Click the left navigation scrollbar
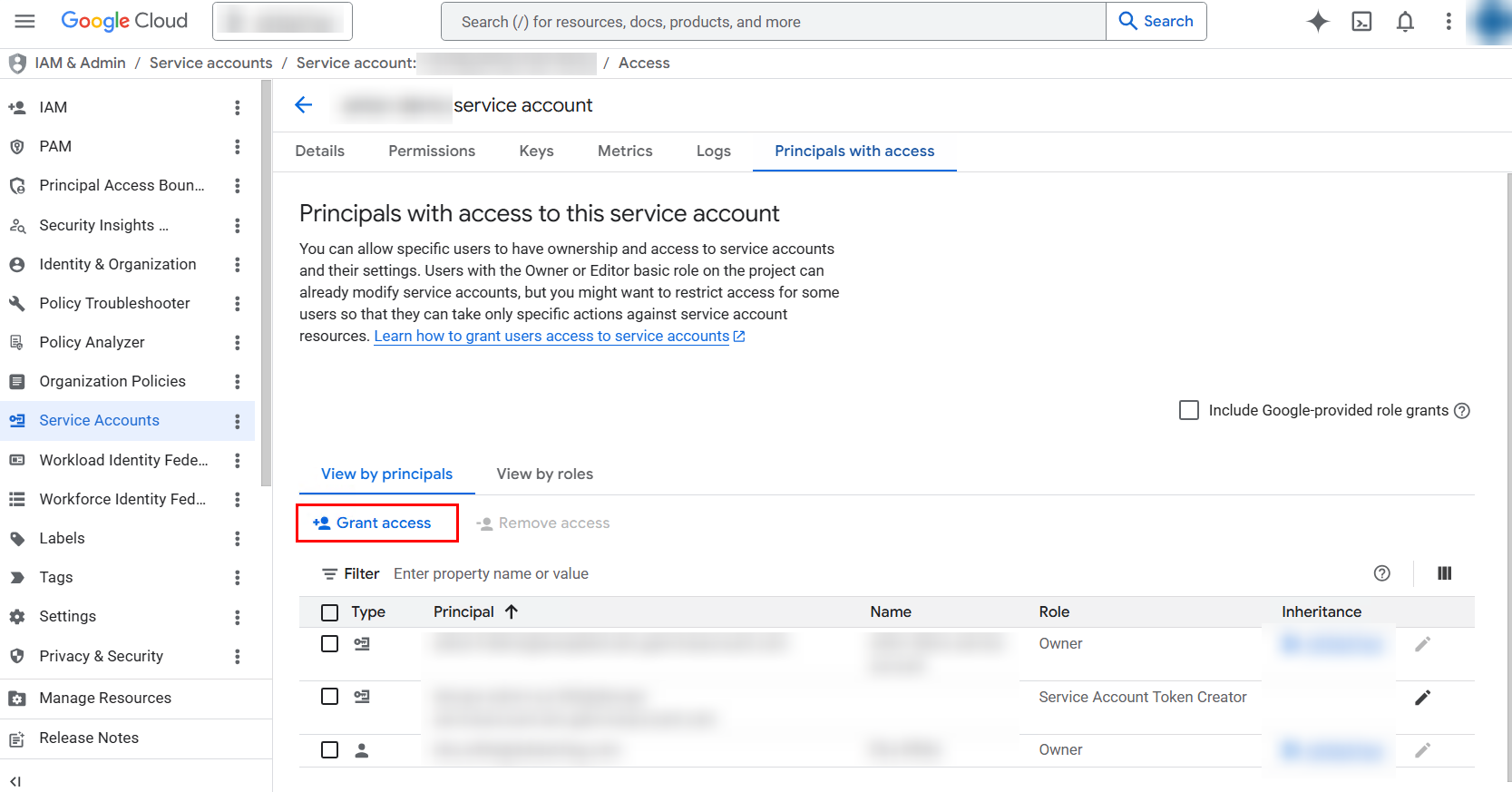 click(266, 283)
